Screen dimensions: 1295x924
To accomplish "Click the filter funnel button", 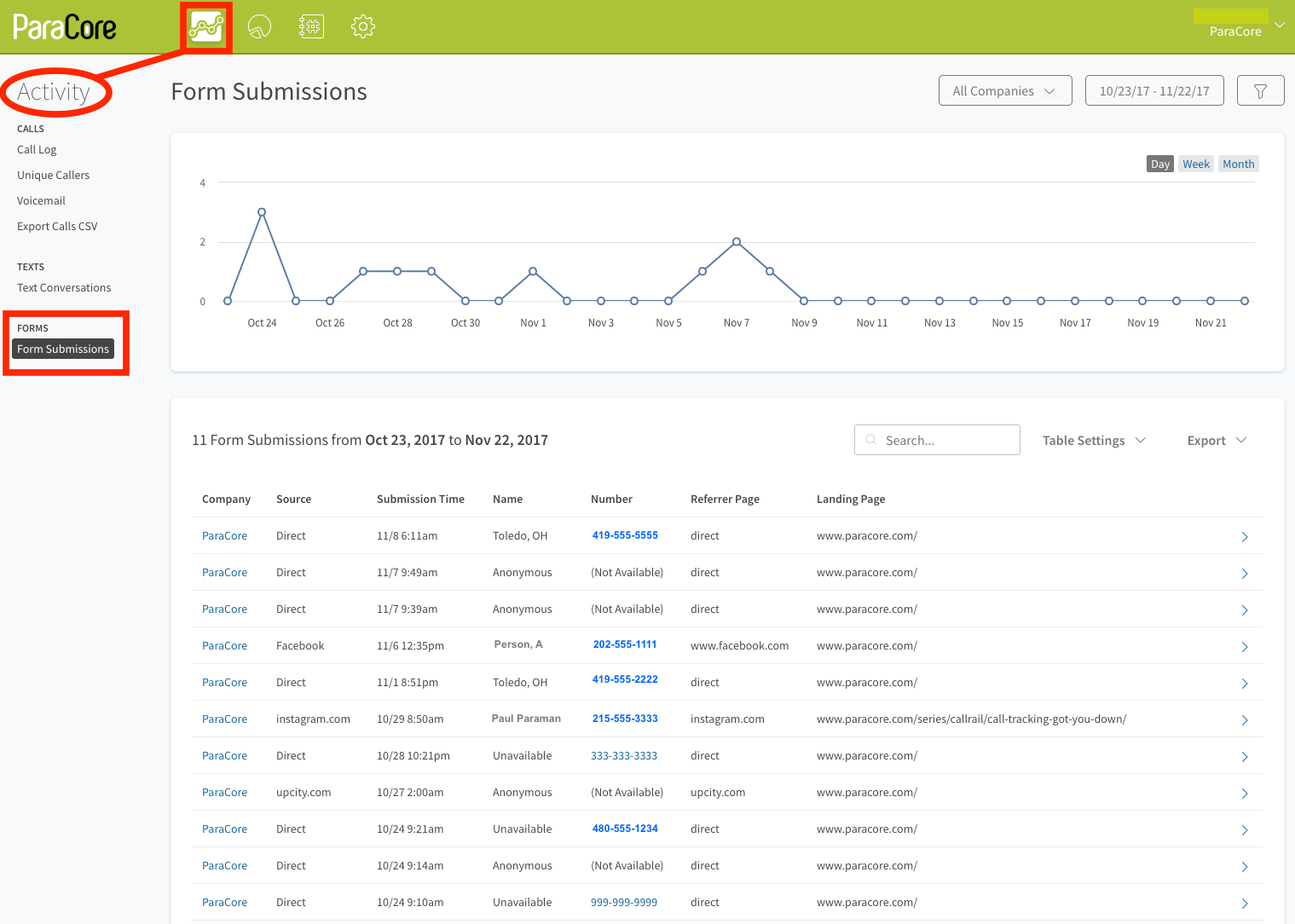I will [1260, 91].
